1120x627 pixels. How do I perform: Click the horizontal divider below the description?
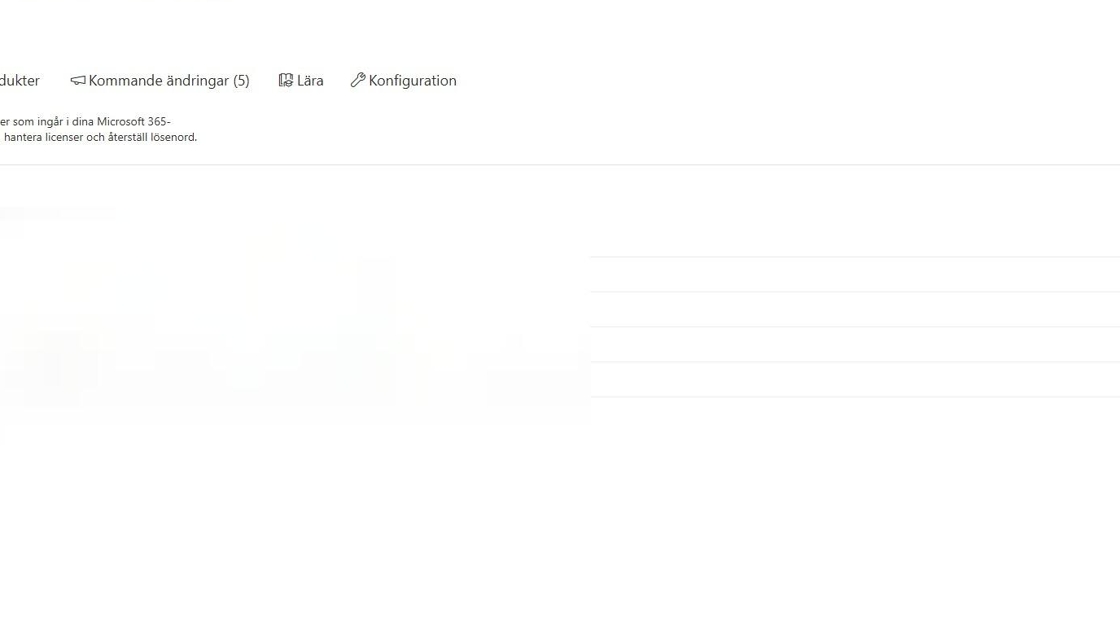(x=560, y=165)
